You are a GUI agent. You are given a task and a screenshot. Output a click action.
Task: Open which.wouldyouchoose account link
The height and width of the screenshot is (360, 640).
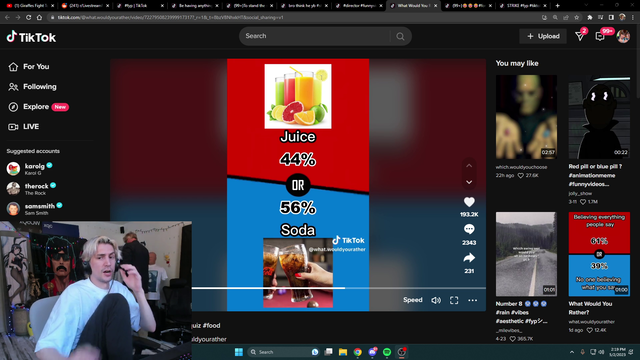pyautogui.click(x=521, y=167)
